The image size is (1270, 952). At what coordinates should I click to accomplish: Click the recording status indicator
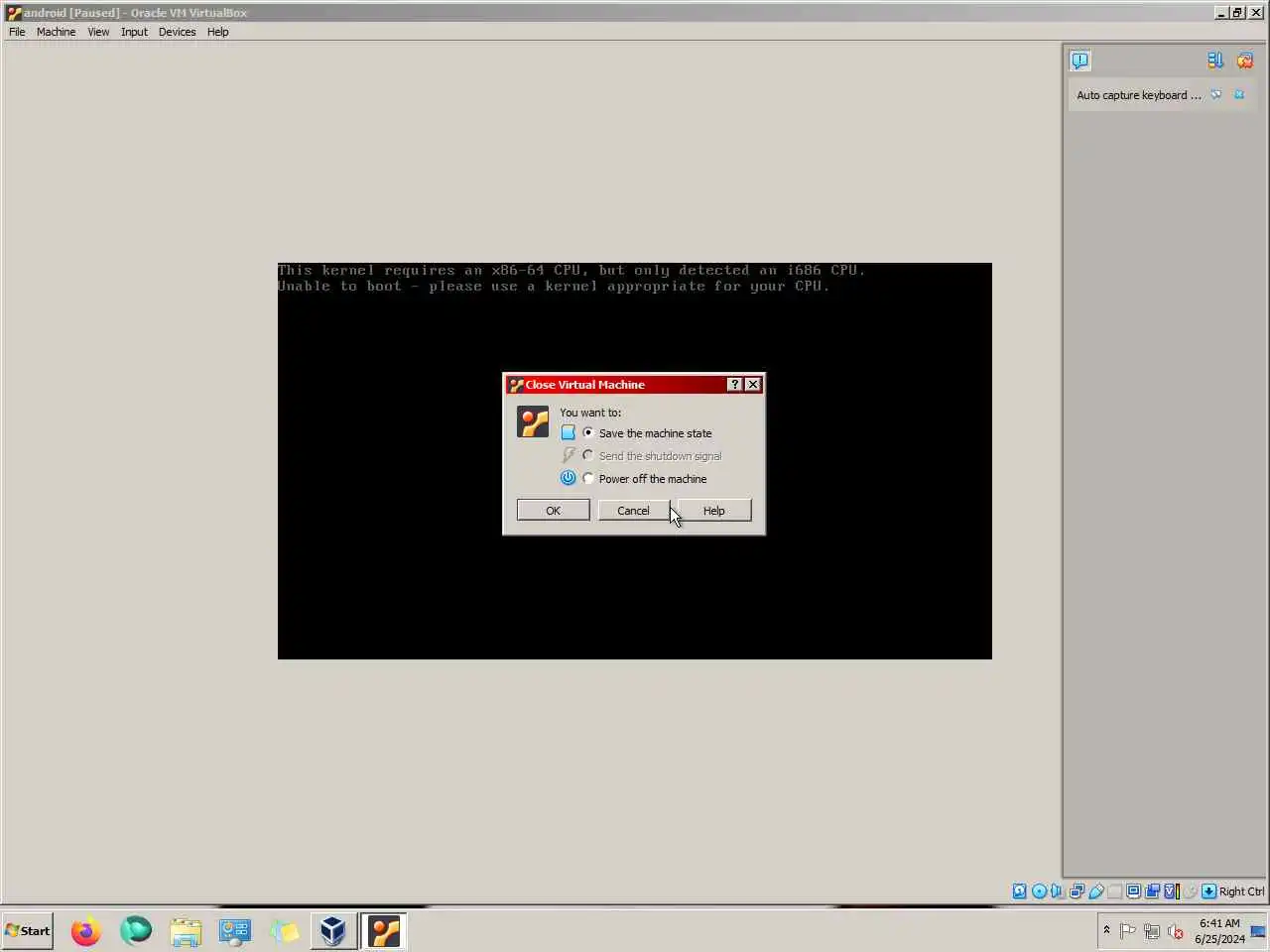(1152, 892)
